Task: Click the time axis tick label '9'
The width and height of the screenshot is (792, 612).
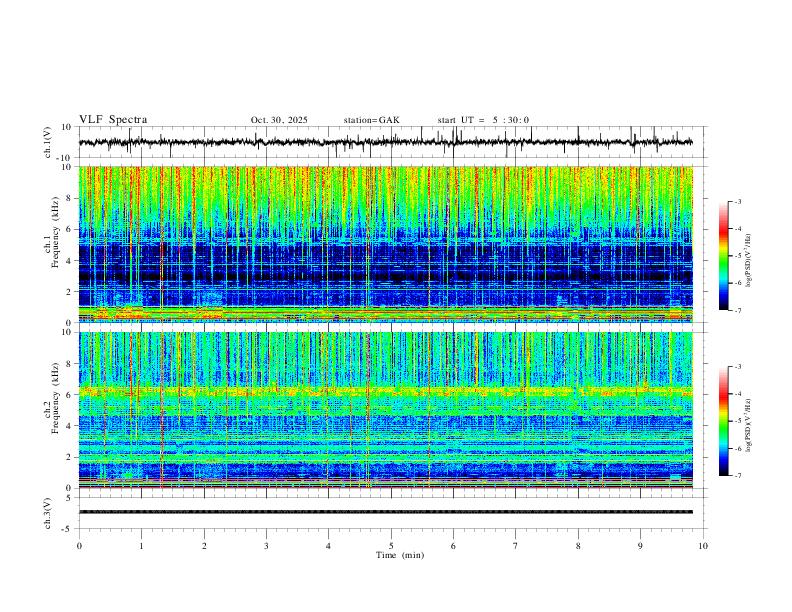Action: [x=640, y=546]
